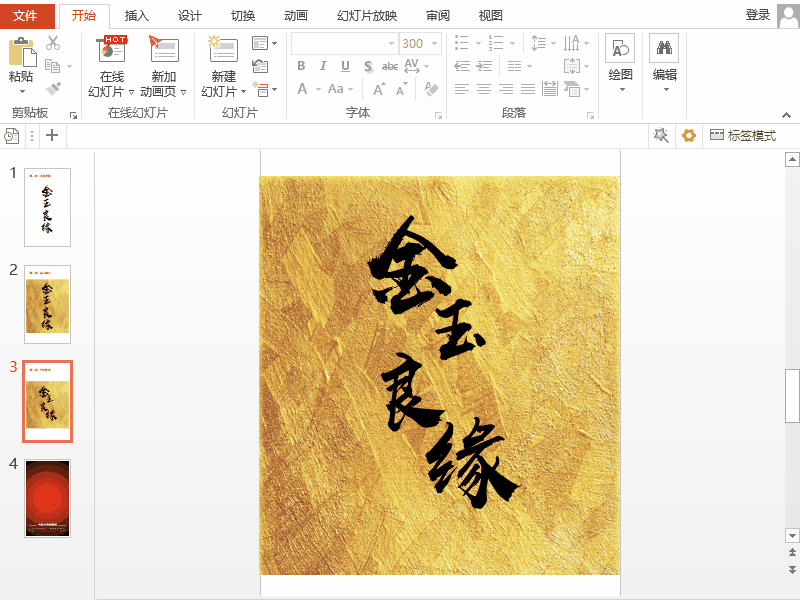
Task: Click the Find binoculars editing icon
Action: point(664,48)
